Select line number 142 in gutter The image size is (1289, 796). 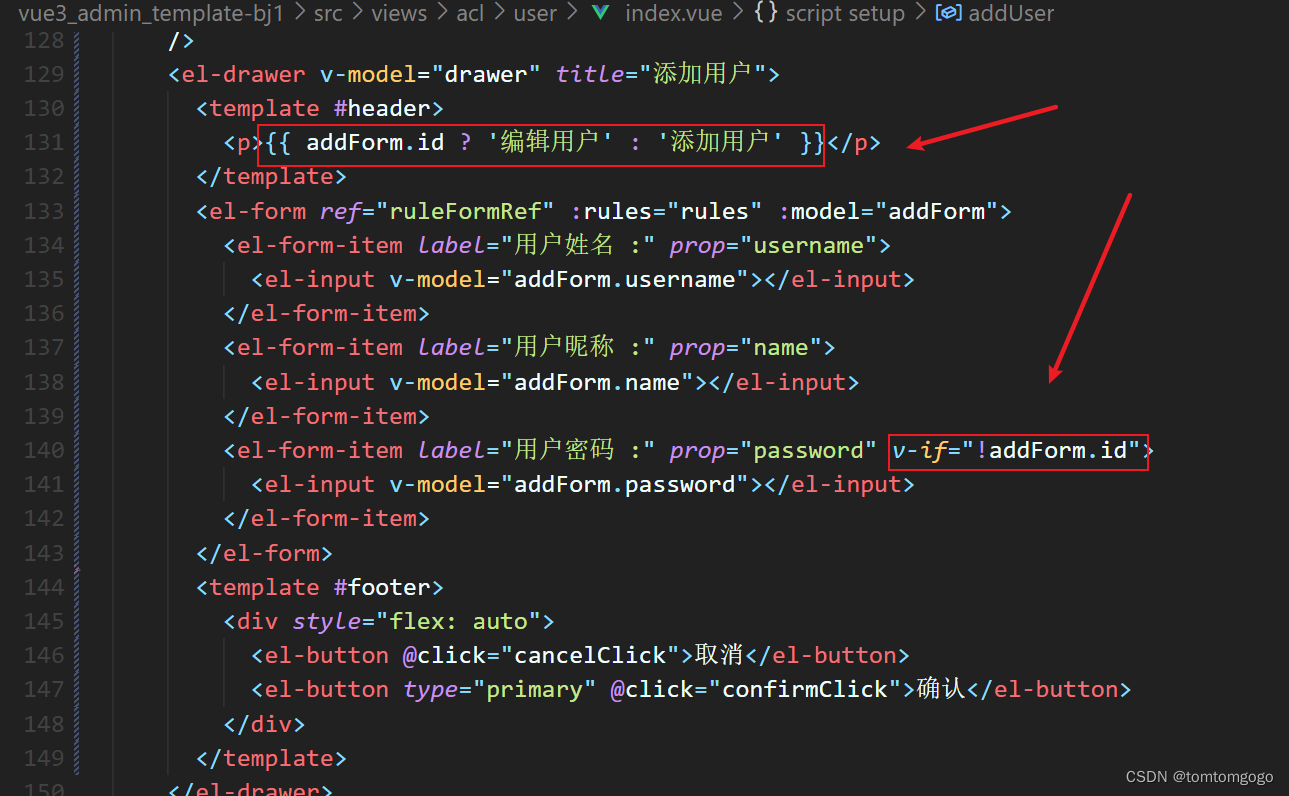point(43,519)
